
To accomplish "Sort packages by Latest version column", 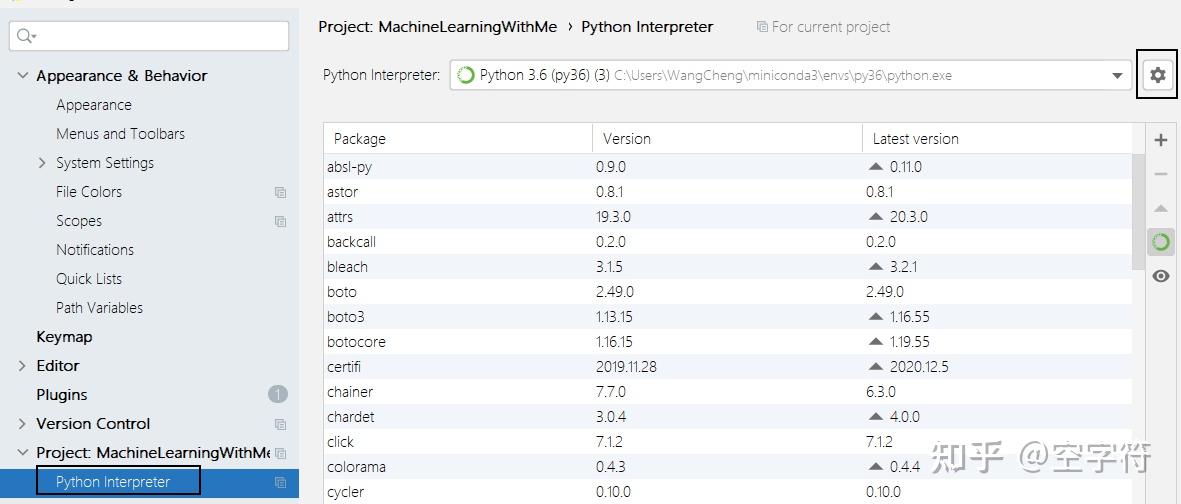I will 915,139.
